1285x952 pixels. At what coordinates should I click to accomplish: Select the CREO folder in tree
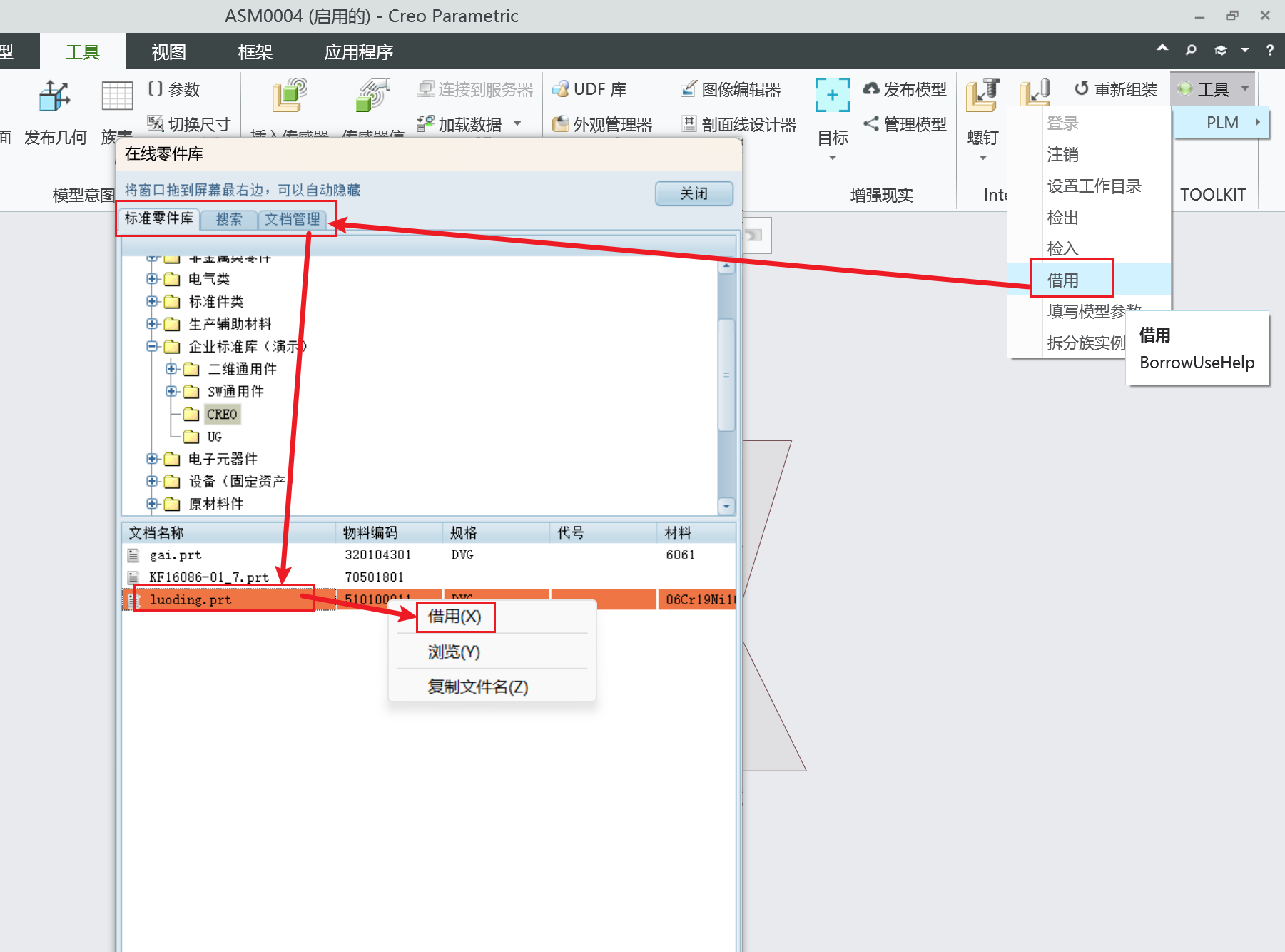coord(221,414)
